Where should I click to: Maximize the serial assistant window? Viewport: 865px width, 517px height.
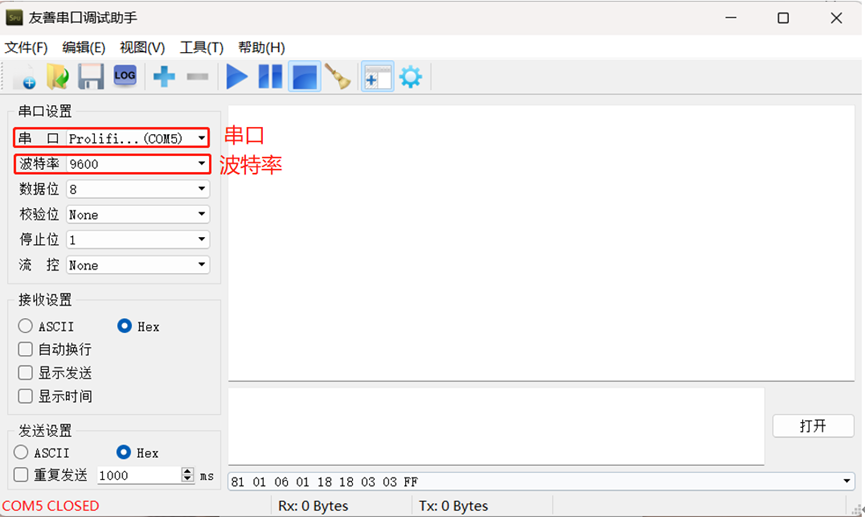pos(783,18)
